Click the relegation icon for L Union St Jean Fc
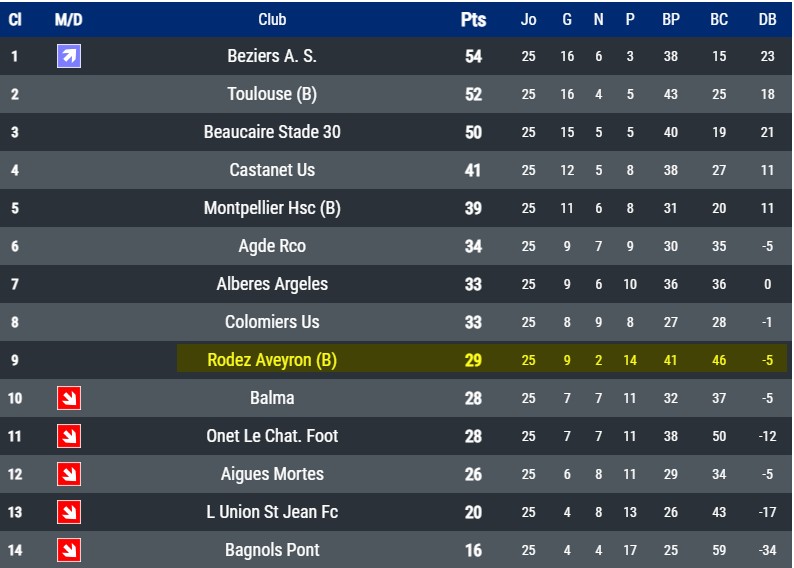 tap(69, 512)
